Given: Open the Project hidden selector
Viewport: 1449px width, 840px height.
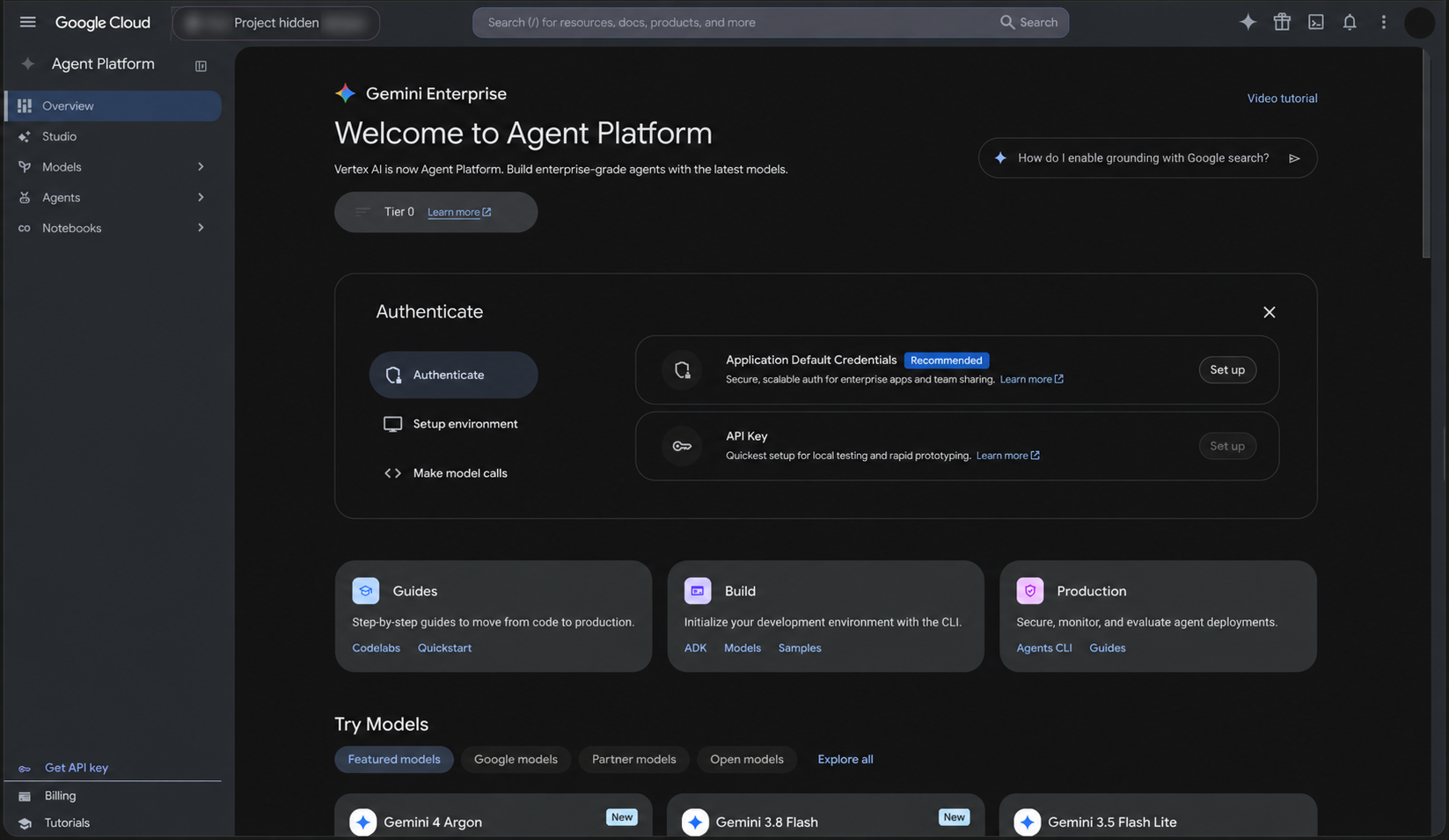Looking at the screenshot, I should click(x=276, y=23).
